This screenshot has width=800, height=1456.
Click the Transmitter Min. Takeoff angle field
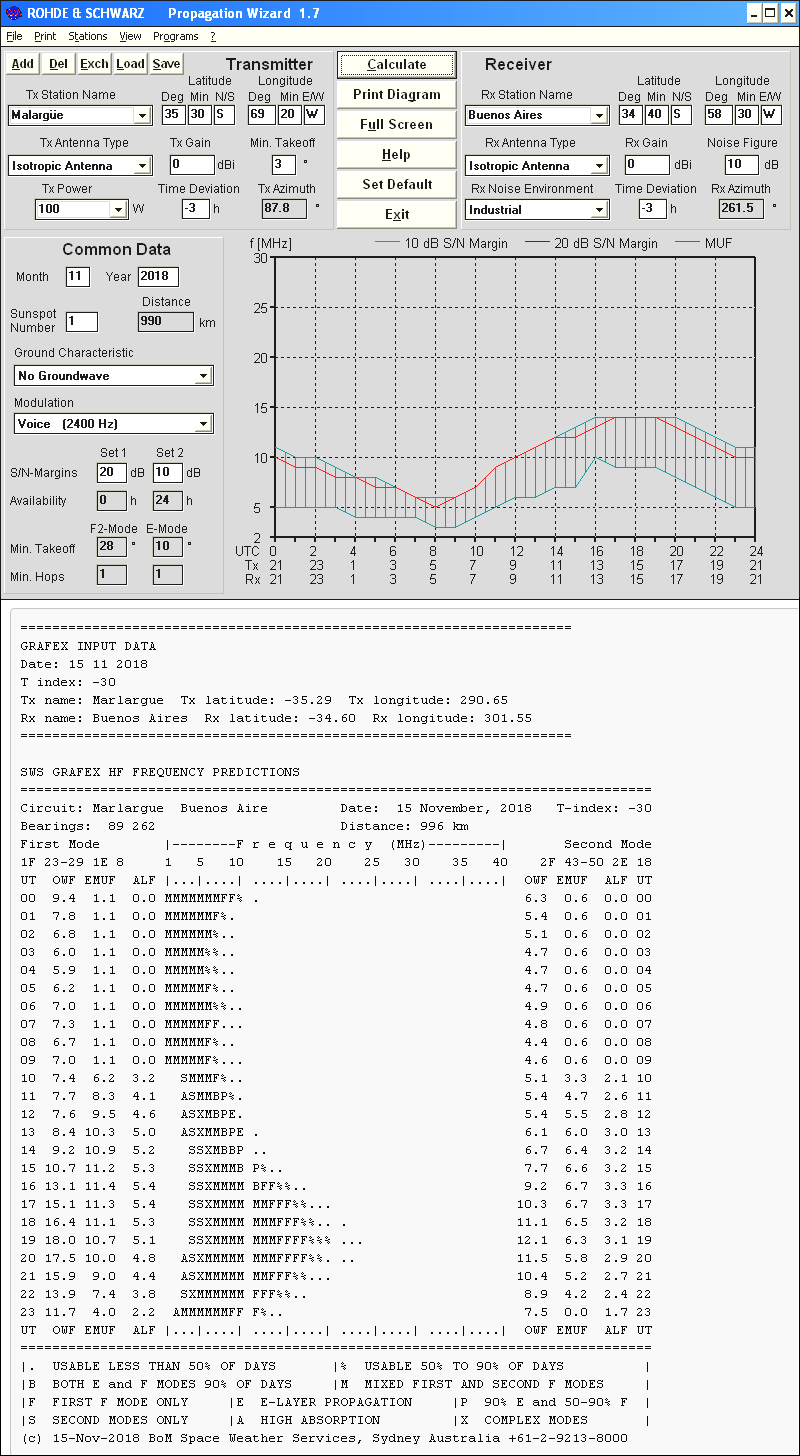click(283, 165)
